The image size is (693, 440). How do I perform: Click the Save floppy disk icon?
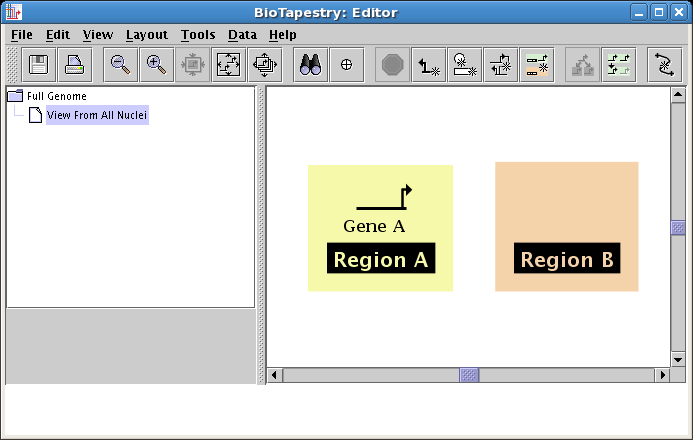pyautogui.click(x=39, y=64)
